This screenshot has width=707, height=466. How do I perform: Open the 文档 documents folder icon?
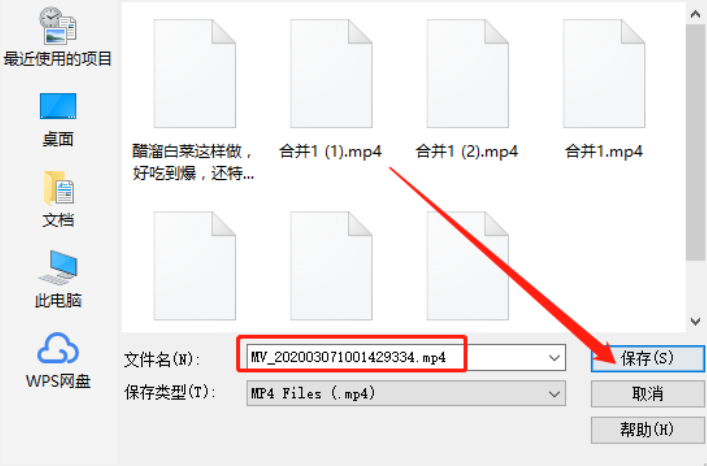click(x=58, y=199)
